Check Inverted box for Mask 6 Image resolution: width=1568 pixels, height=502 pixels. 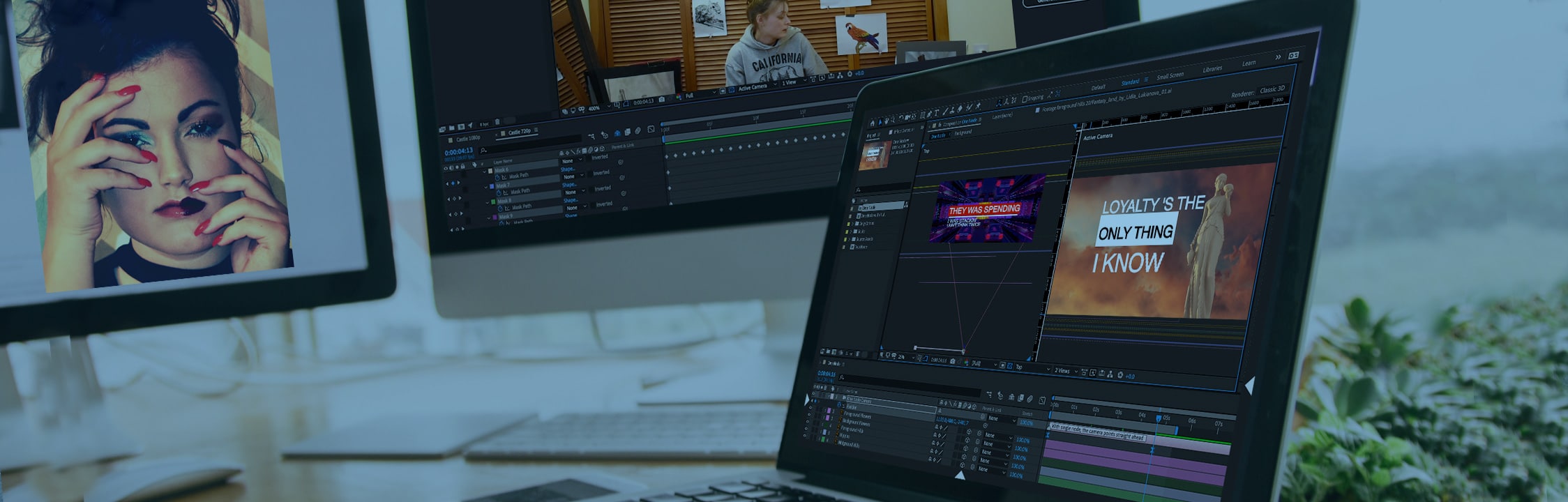589,158
